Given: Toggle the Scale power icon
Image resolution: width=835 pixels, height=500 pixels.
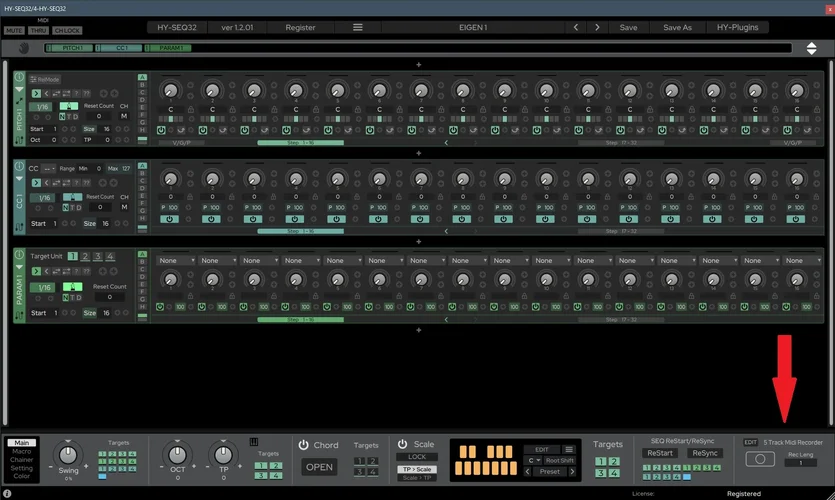Looking at the screenshot, I should point(403,444).
